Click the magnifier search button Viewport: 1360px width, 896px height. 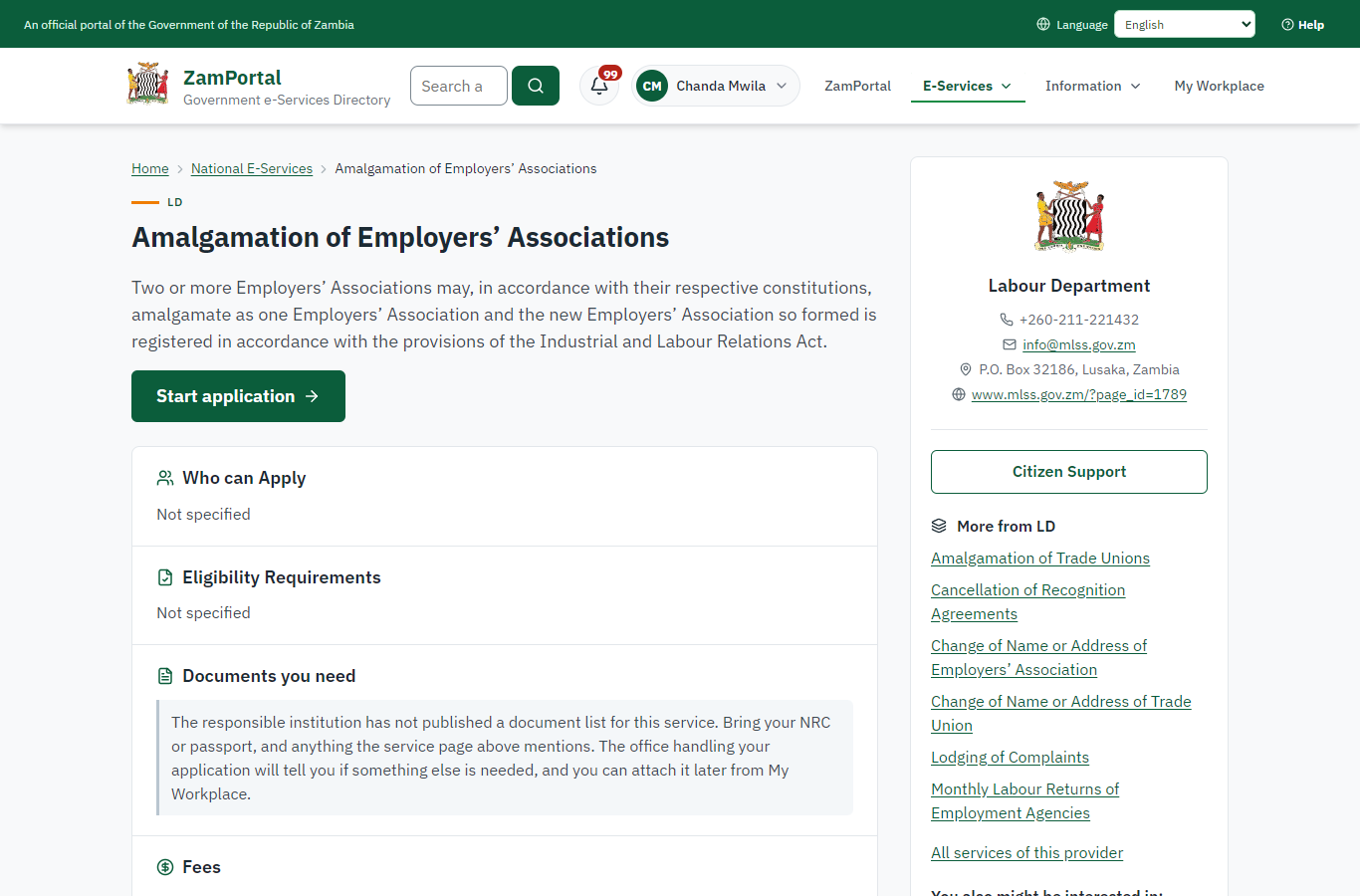(536, 86)
